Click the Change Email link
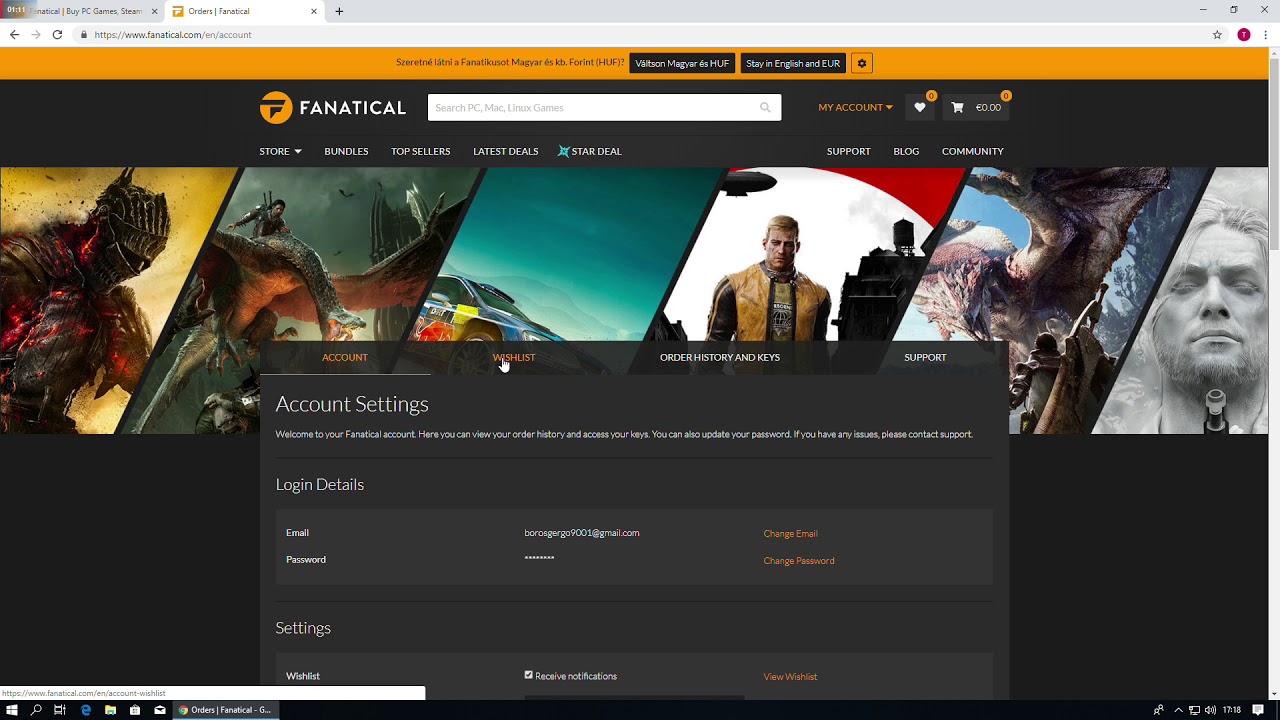This screenshot has height=720, width=1280. click(790, 533)
